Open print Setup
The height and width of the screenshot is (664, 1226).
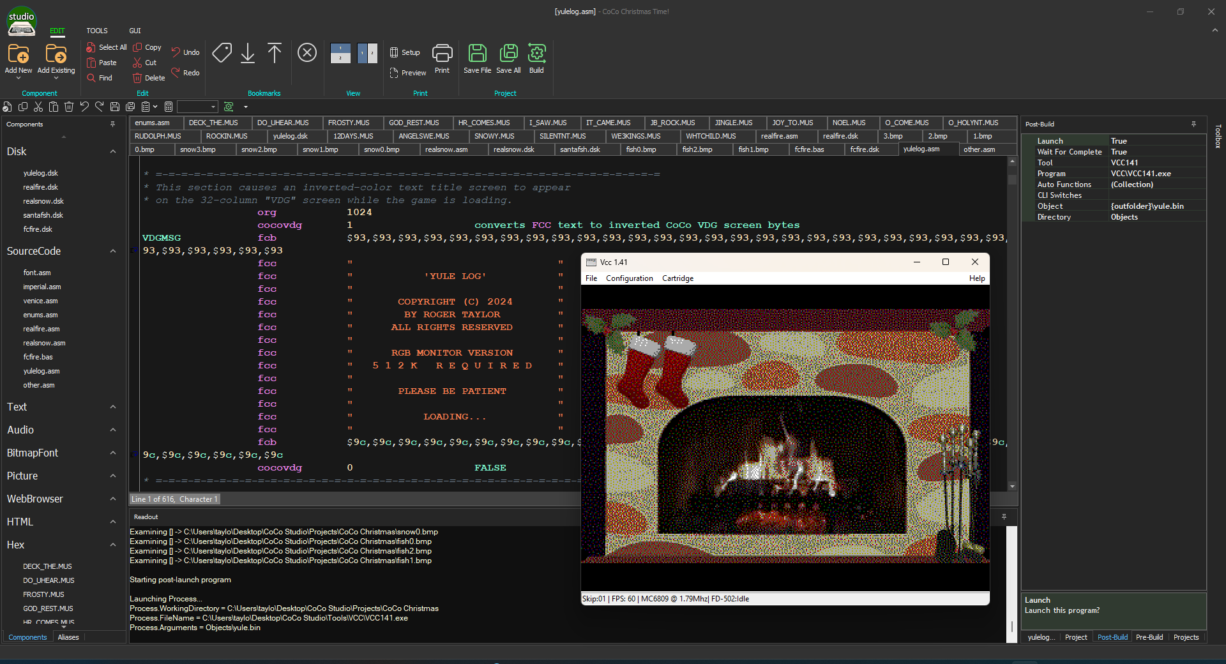[405, 52]
